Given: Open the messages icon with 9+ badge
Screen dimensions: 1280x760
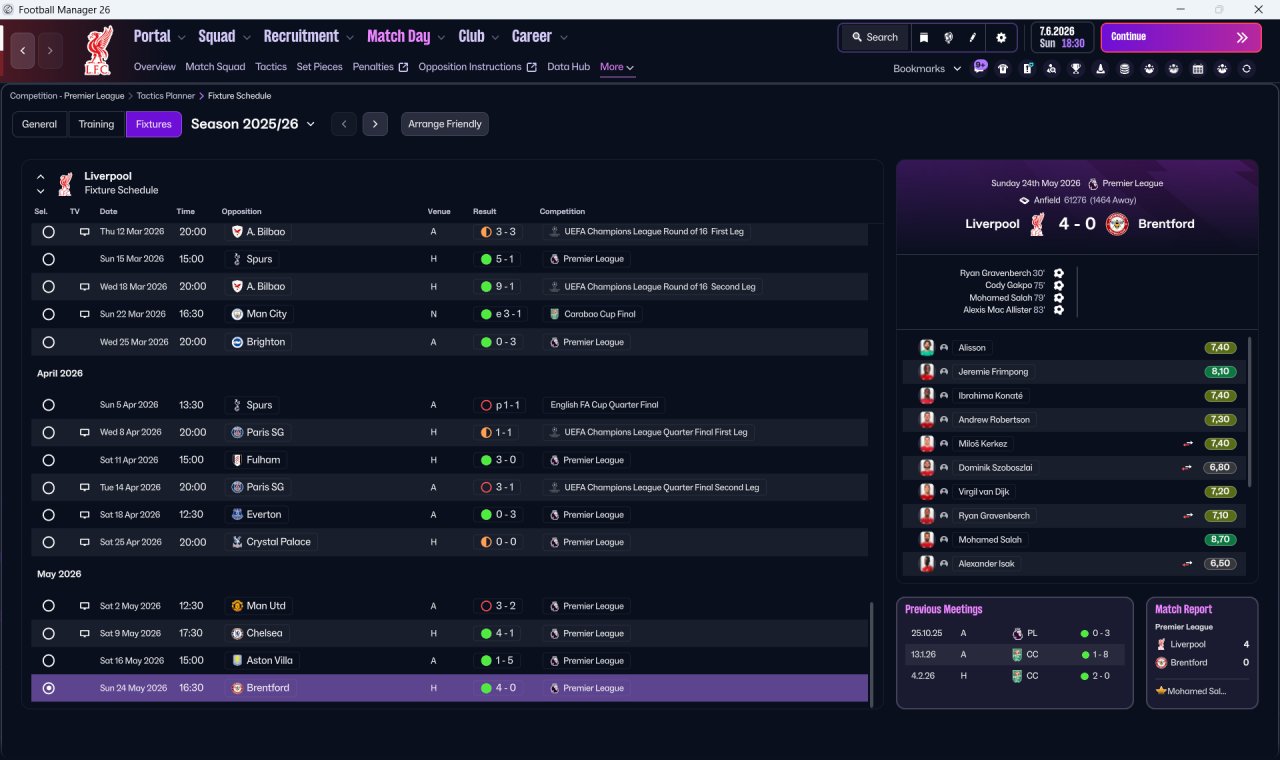Looking at the screenshot, I should (979, 68).
